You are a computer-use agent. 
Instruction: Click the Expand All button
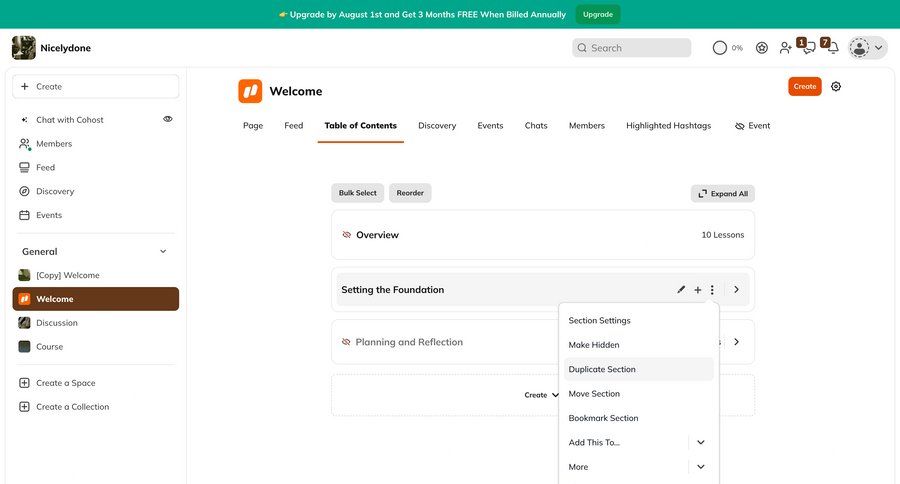click(723, 193)
